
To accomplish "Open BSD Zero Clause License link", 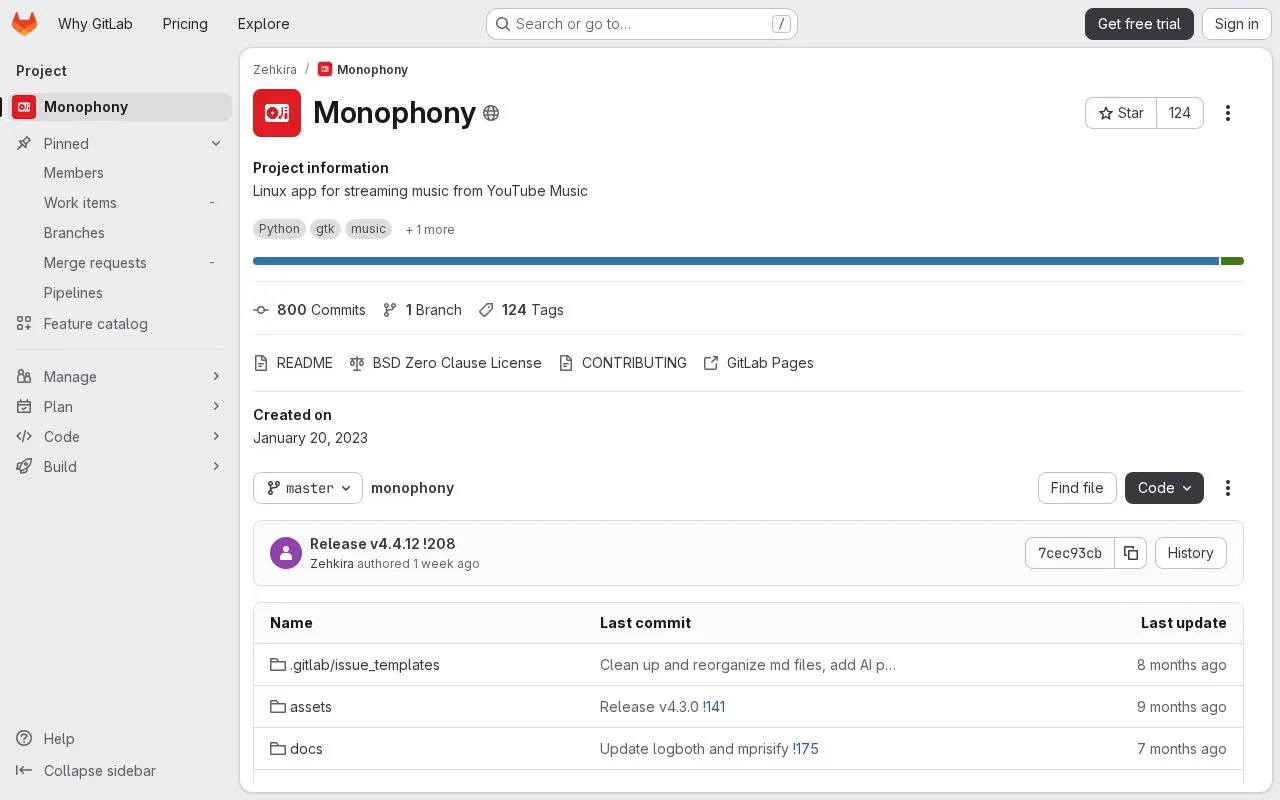I will [445, 363].
